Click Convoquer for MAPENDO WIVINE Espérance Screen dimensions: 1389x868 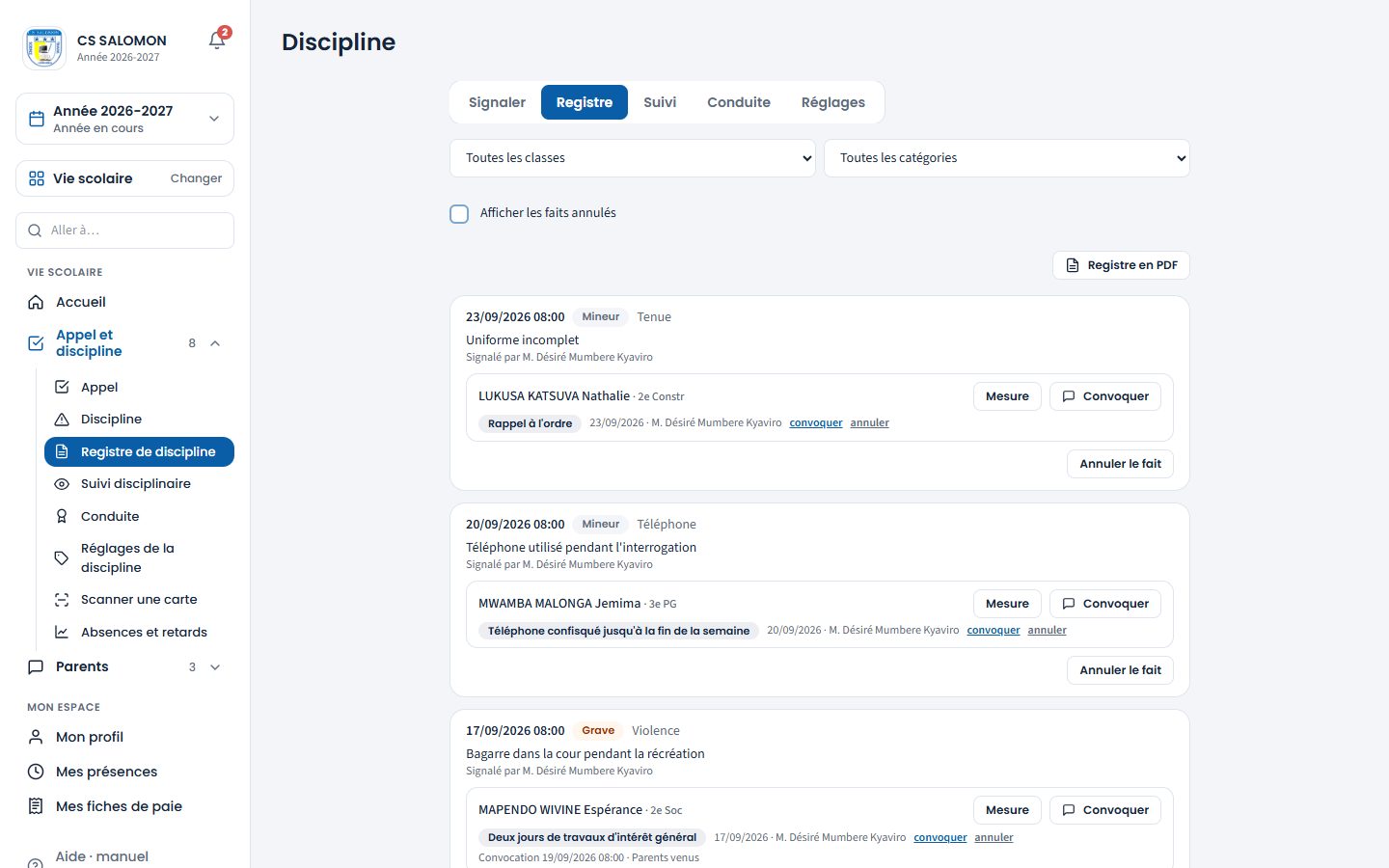[x=1105, y=810]
